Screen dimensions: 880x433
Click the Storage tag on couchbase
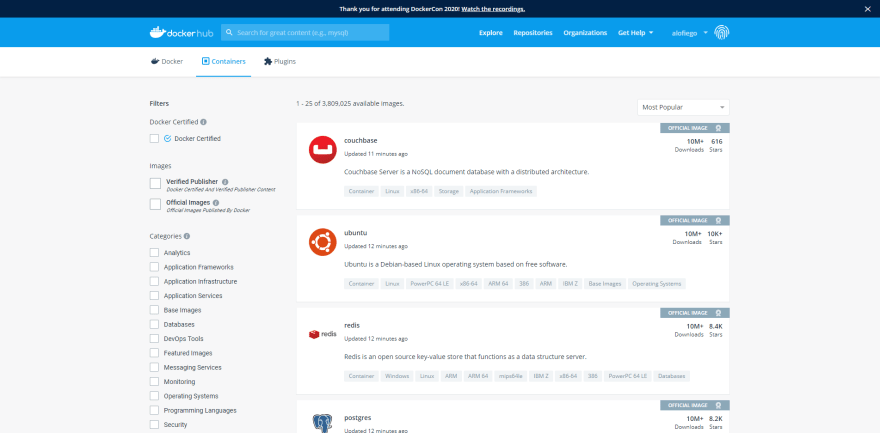(448, 191)
